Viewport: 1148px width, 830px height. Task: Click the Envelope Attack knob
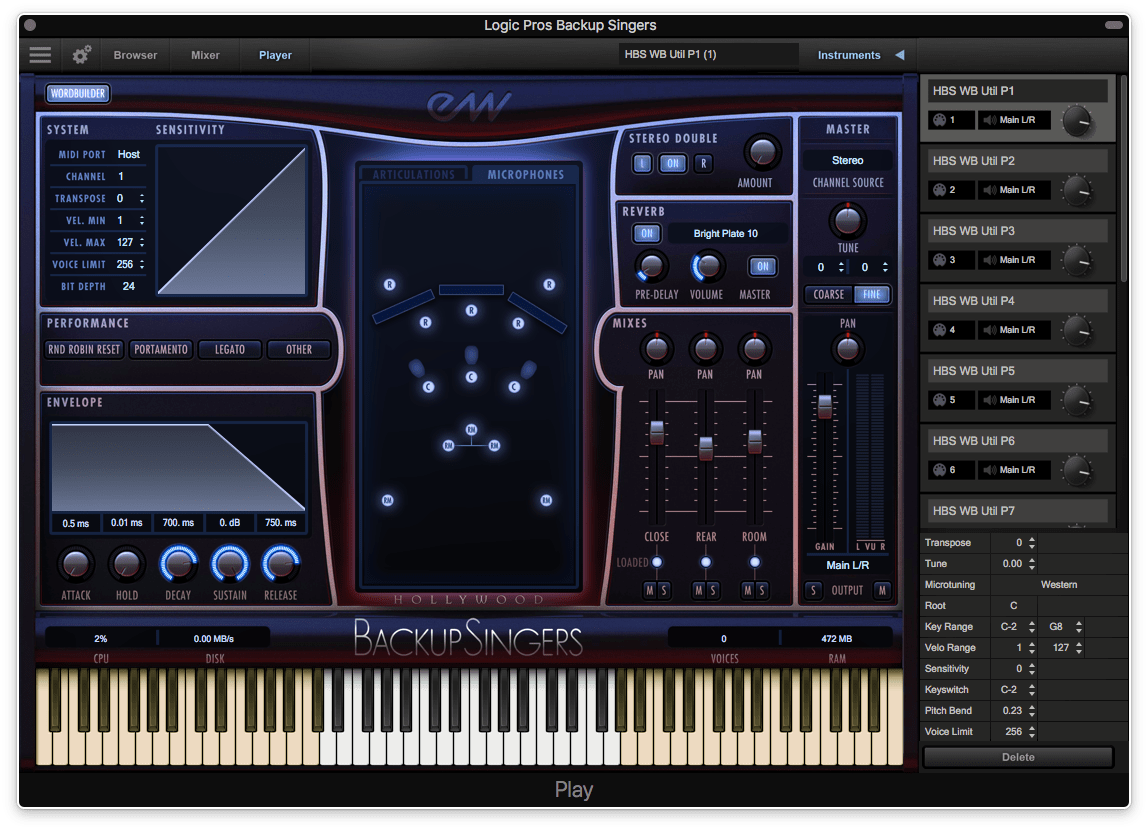point(75,564)
